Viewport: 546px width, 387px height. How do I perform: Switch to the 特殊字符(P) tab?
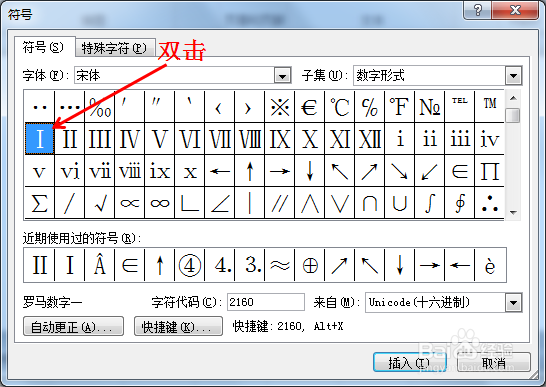[x=114, y=48]
